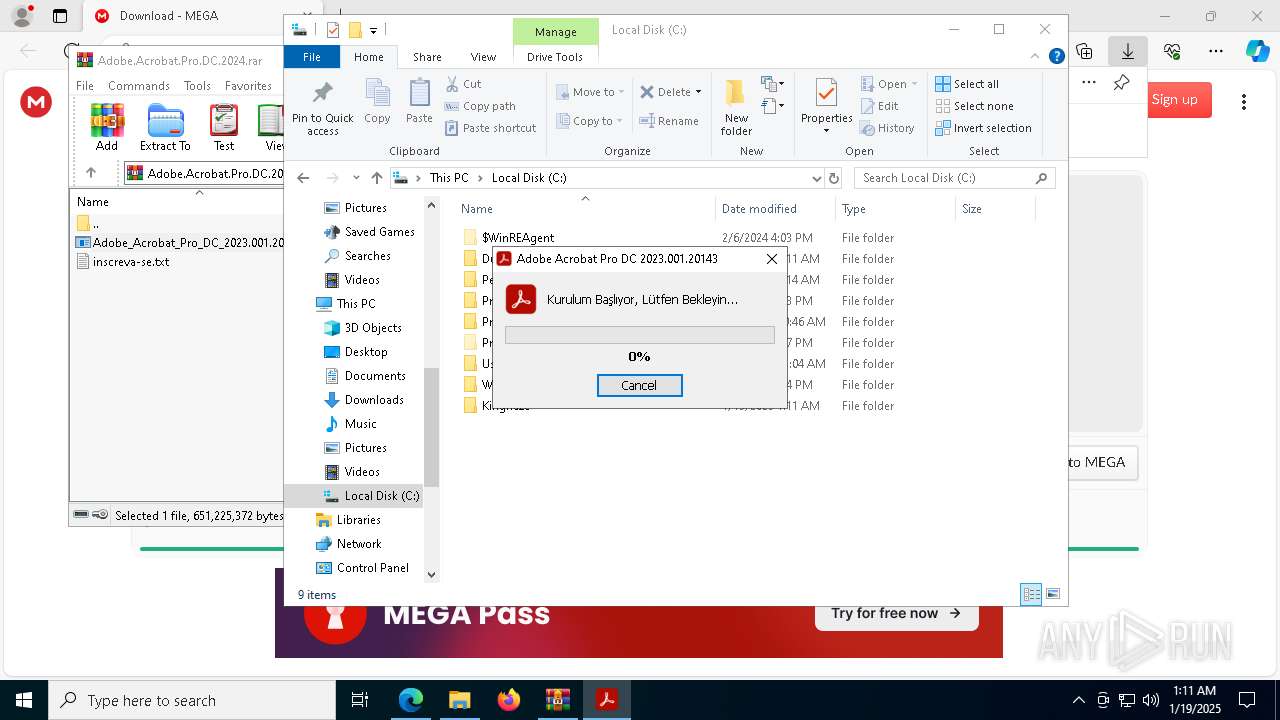Create a New folder from the ribbon
Screen dimensions: 1280x720
pyautogui.click(x=736, y=107)
